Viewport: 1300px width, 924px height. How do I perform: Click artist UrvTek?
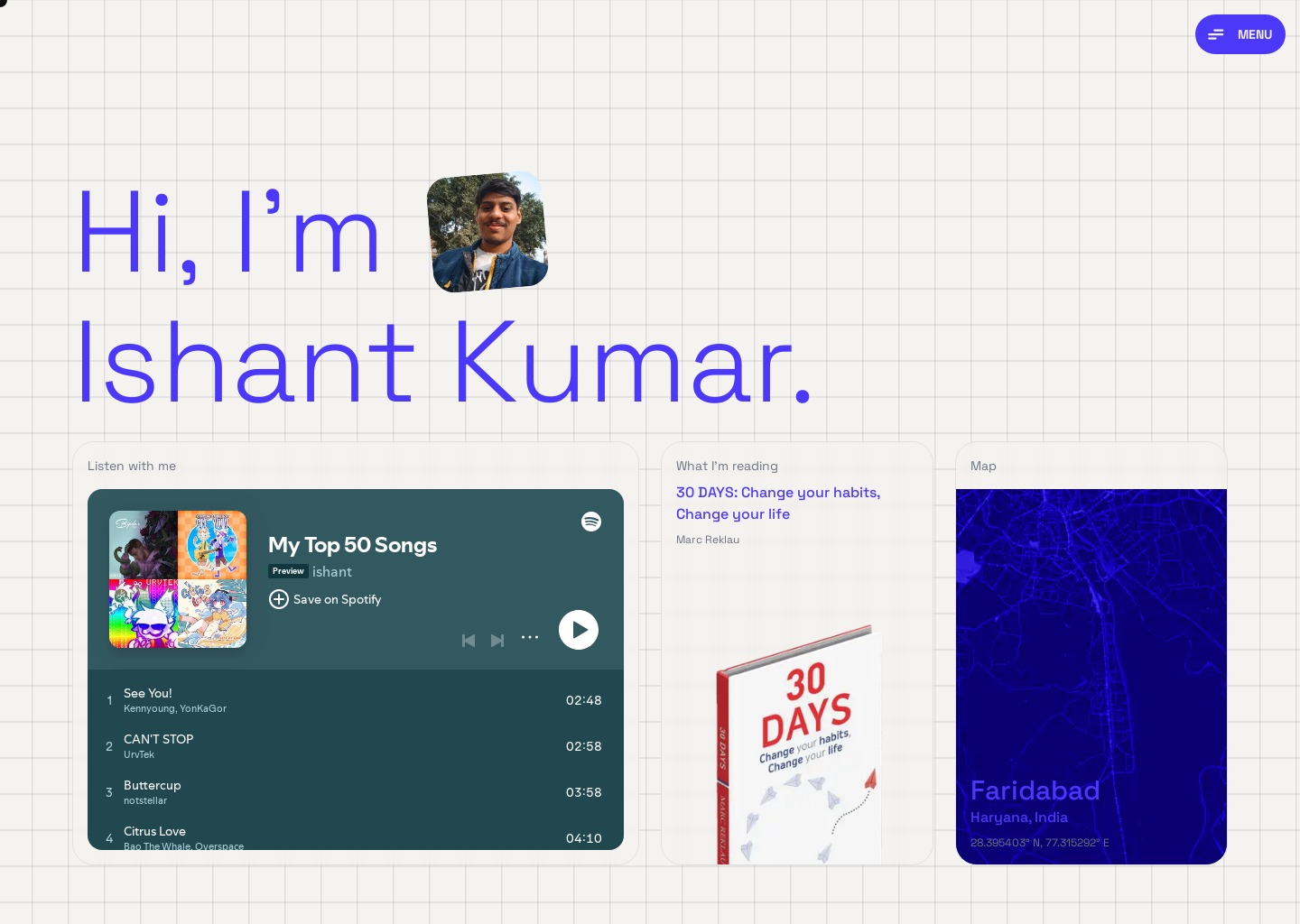(139, 755)
